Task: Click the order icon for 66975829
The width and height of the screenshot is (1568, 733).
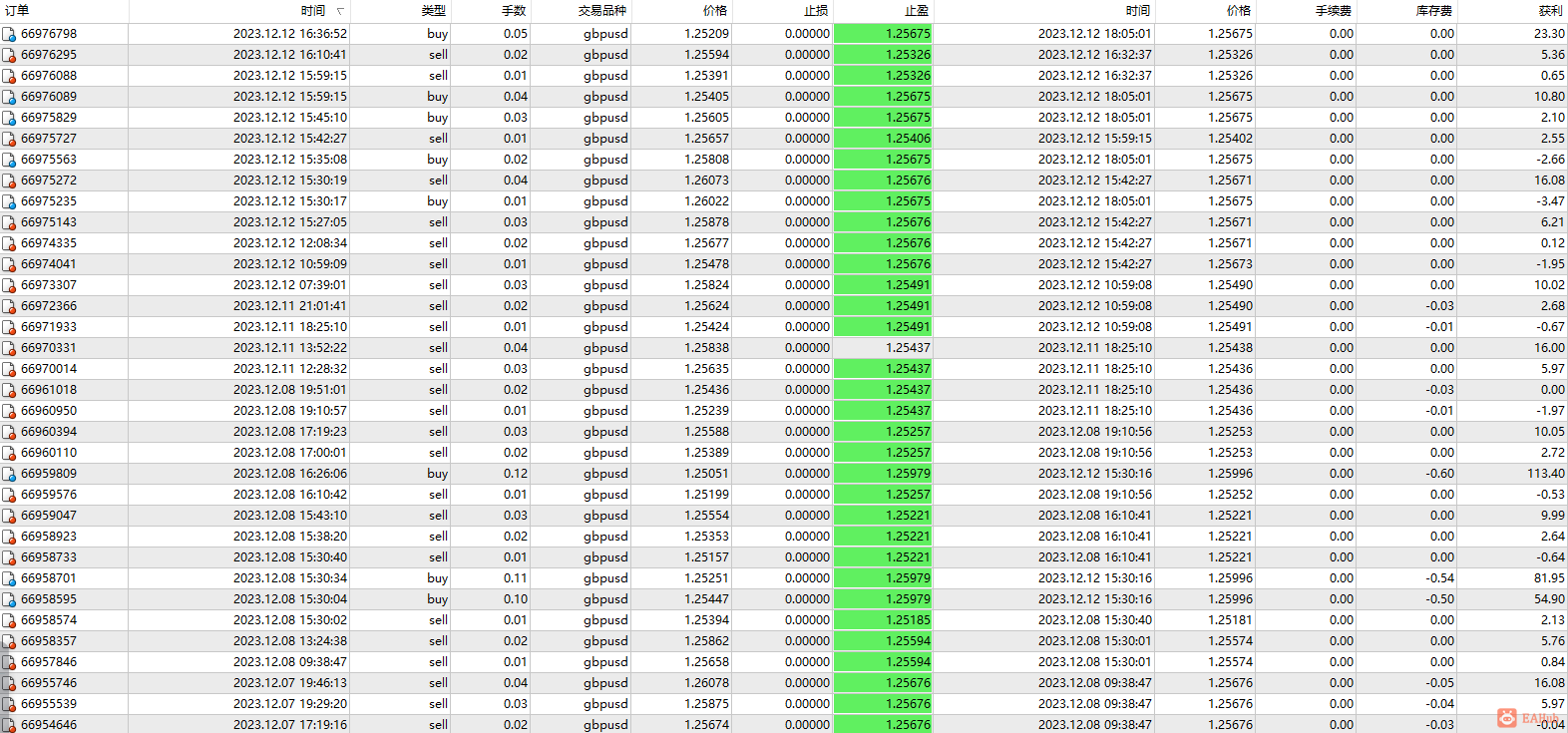Action: click(9, 118)
